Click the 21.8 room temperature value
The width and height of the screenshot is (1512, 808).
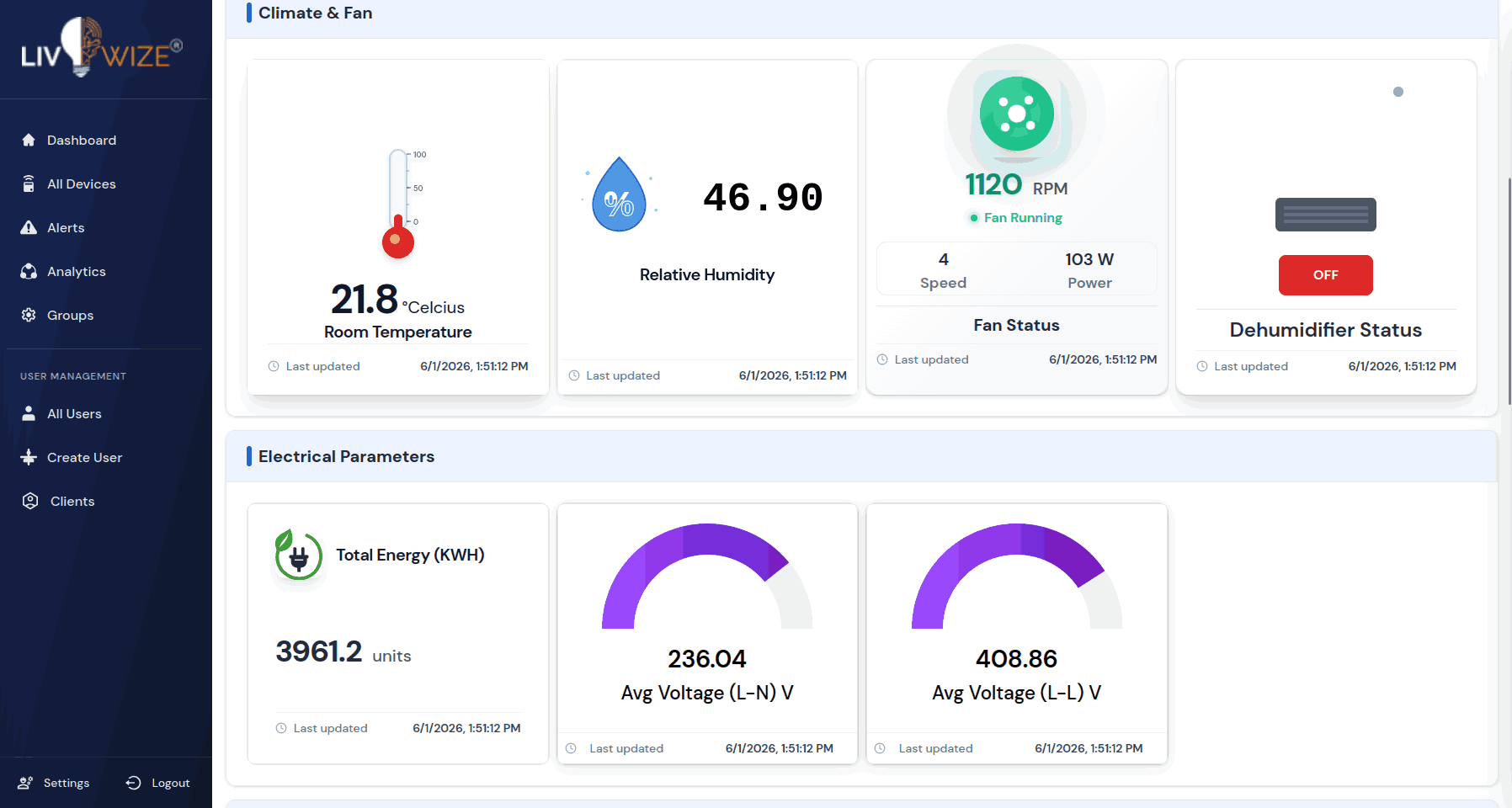click(x=364, y=299)
